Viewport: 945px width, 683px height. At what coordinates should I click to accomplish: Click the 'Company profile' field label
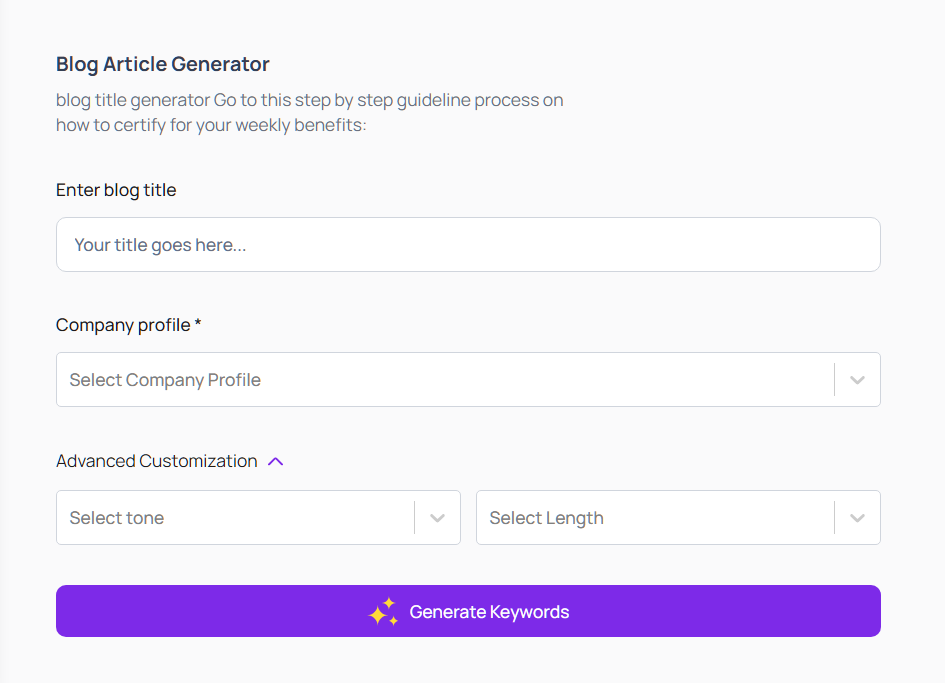pyautogui.click(x=122, y=325)
